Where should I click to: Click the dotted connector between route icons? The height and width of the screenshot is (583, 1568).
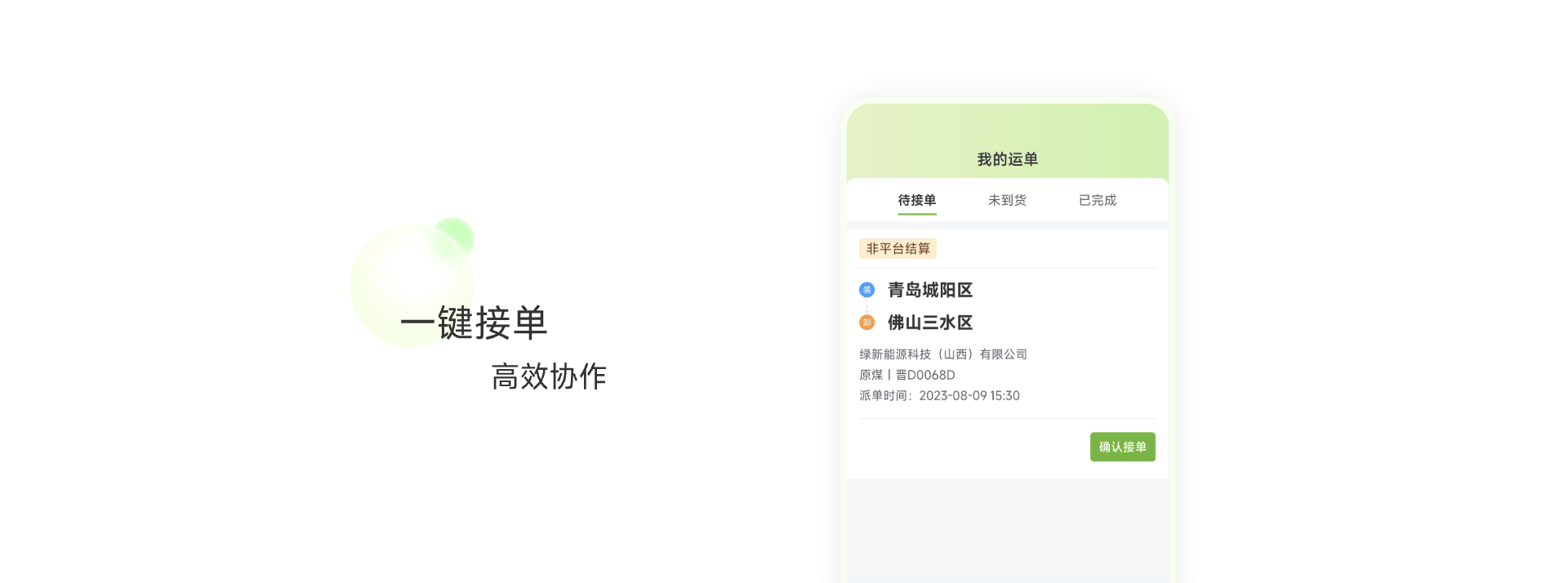tap(866, 306)
